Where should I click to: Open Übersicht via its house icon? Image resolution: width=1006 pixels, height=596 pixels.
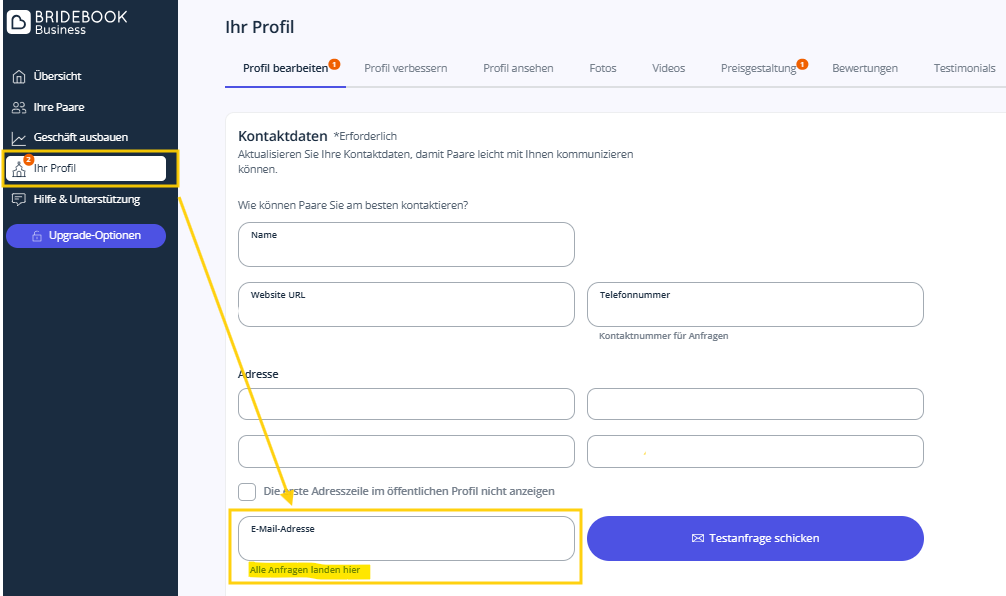(x=18, y=77)
